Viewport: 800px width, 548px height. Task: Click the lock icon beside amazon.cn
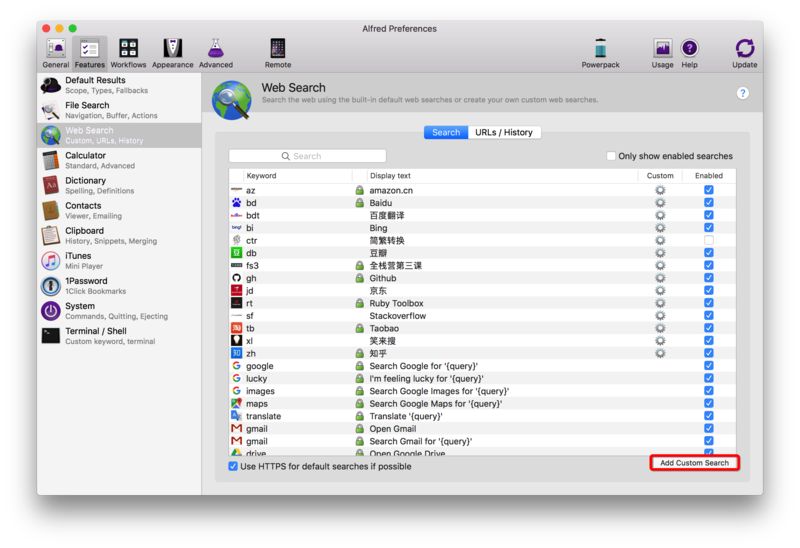360,190
